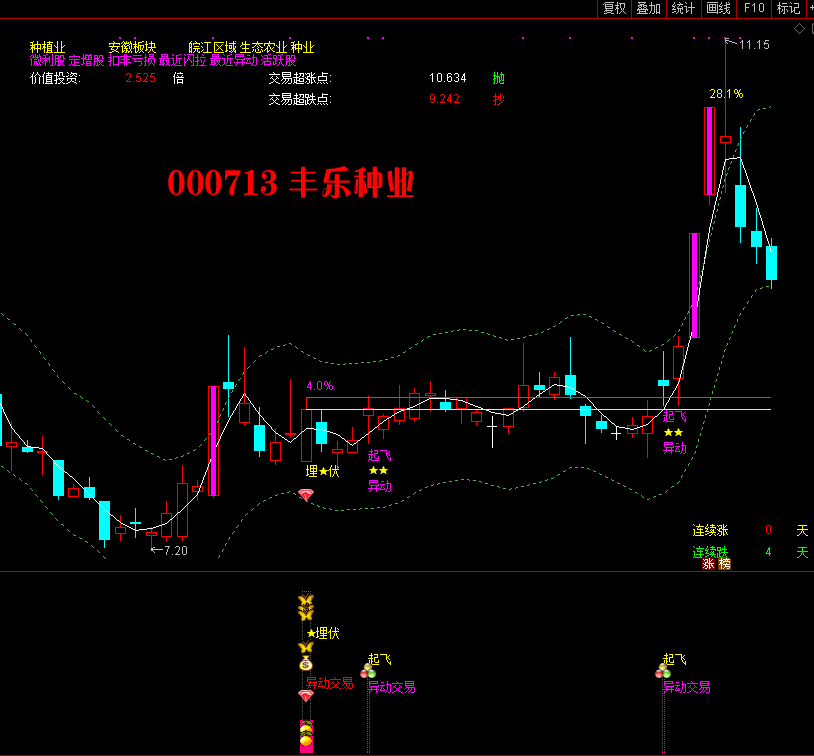Select the 画线 drawing tool
Screen dimensions: 814x756
(719, 9)
